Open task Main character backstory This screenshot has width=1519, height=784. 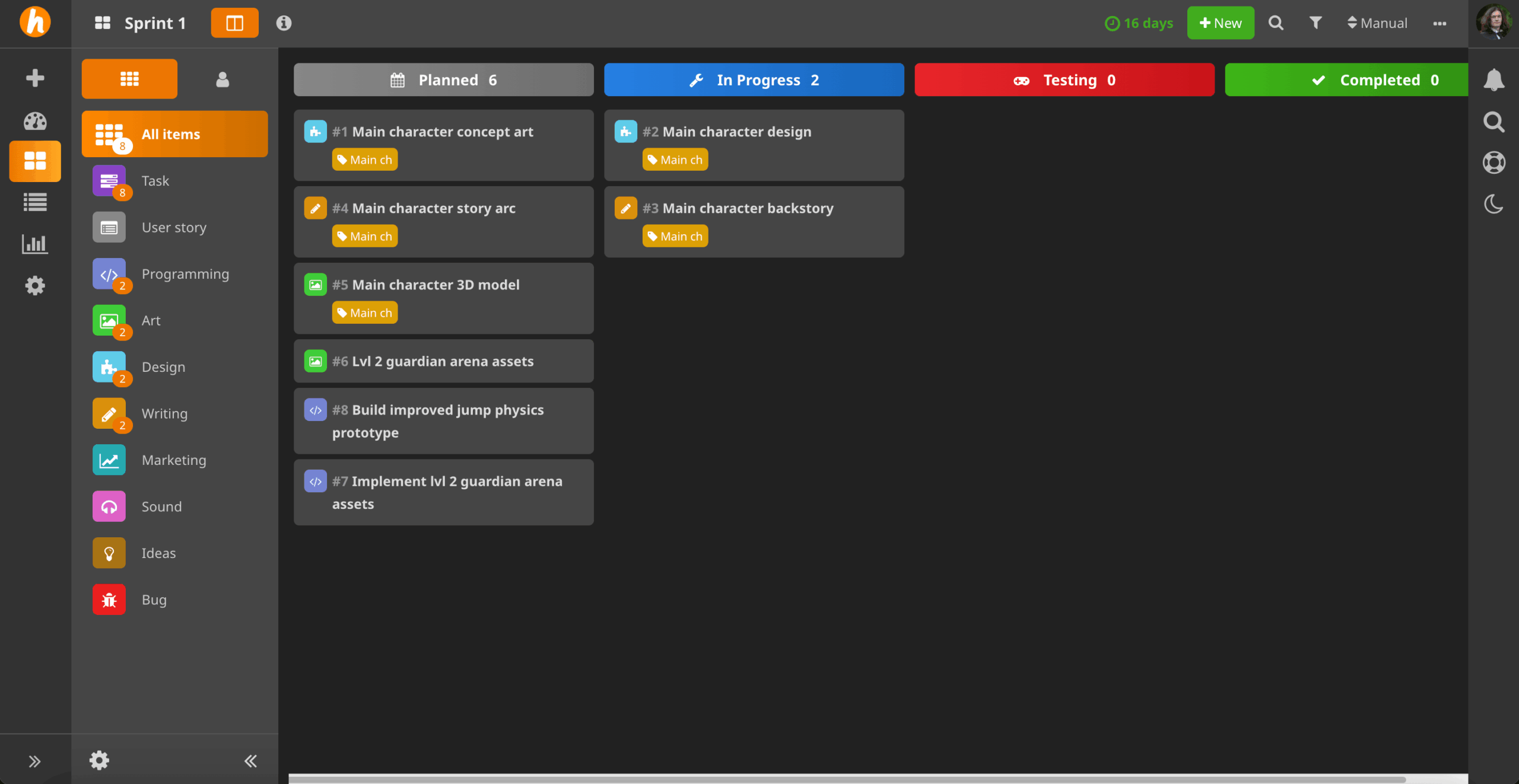pyautogui.click(x=748, y=208)
